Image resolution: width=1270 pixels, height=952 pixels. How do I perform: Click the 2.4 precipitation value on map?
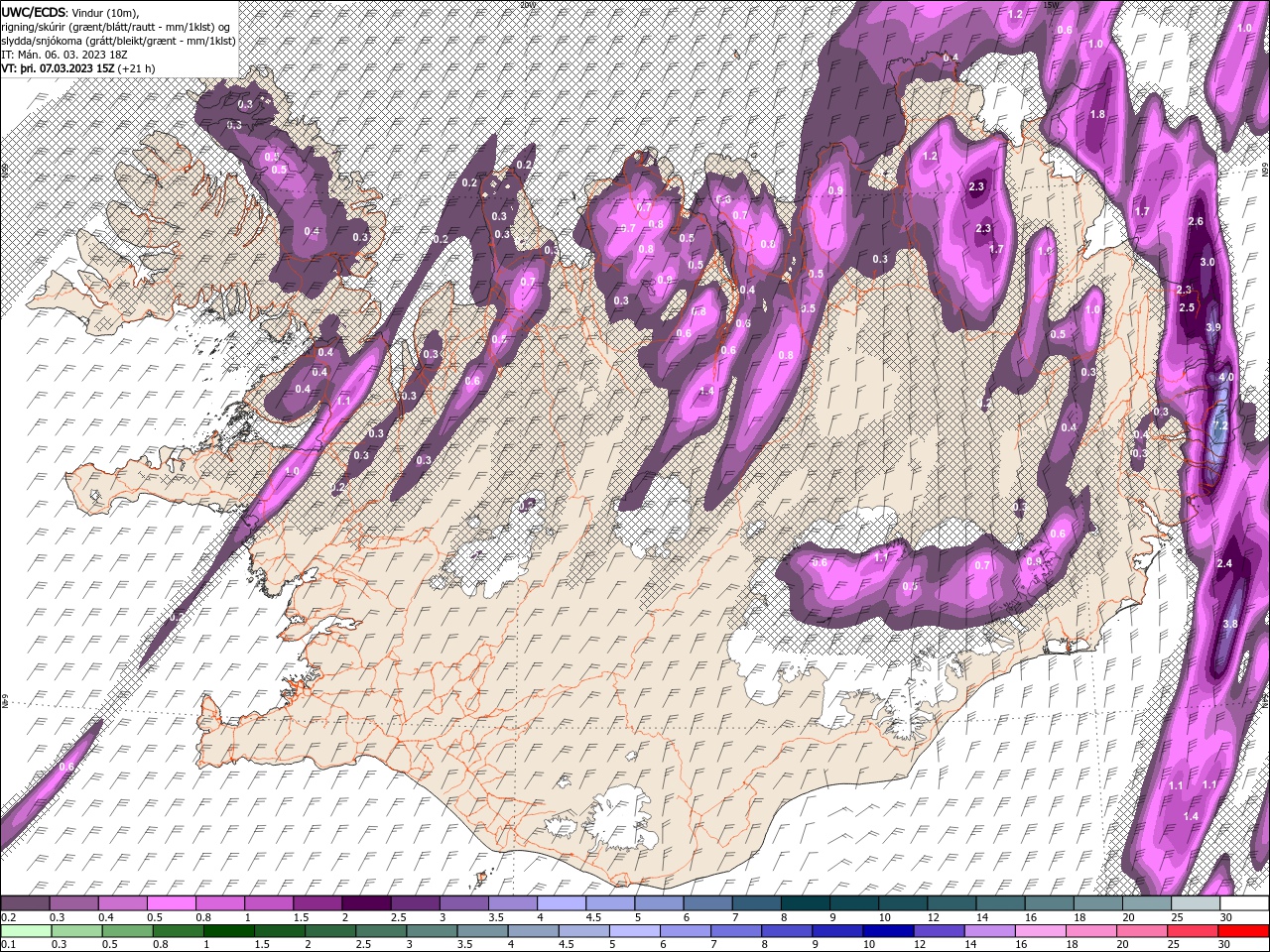pos(1224,563)
